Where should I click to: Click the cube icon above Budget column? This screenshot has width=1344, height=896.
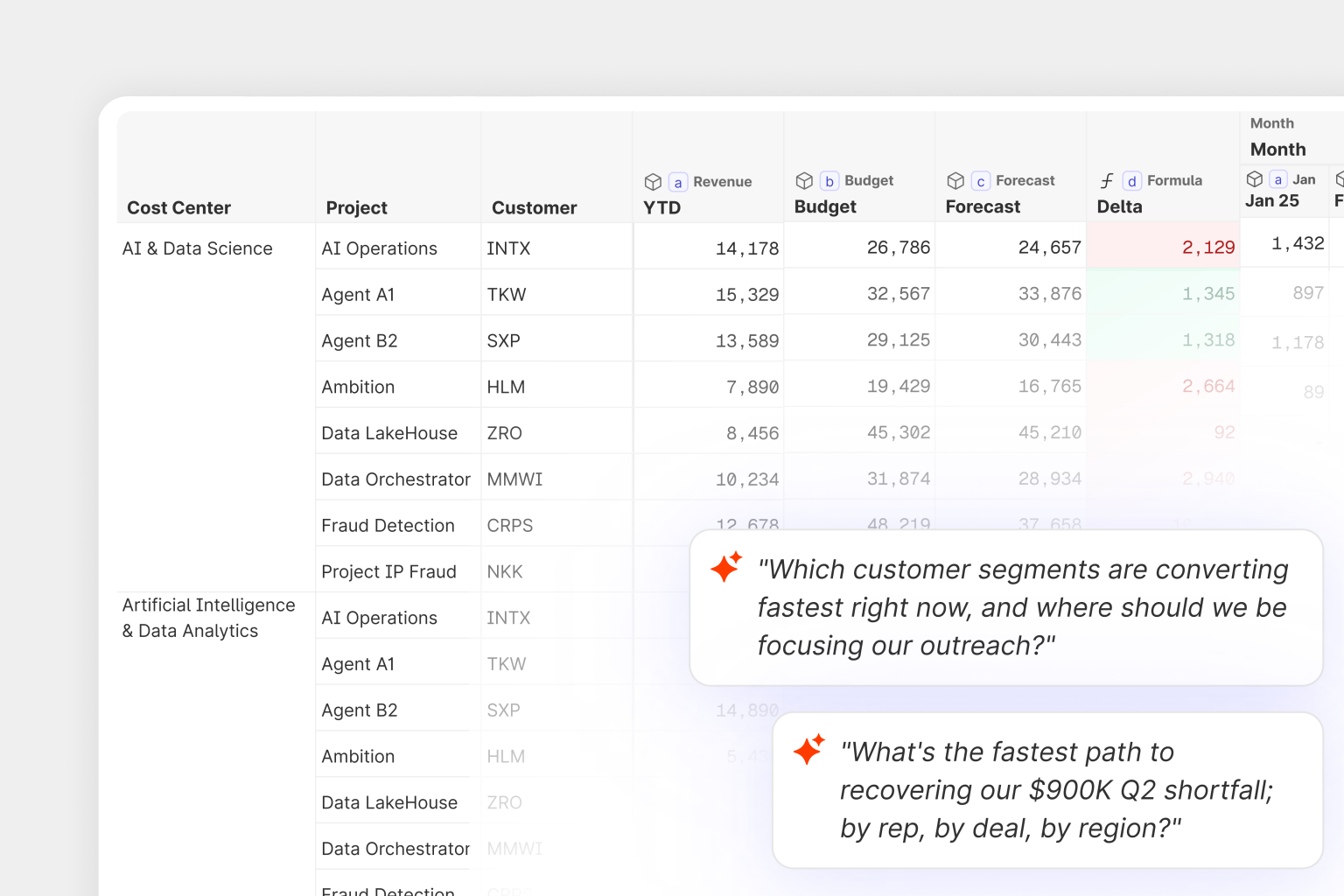[804, 181]
